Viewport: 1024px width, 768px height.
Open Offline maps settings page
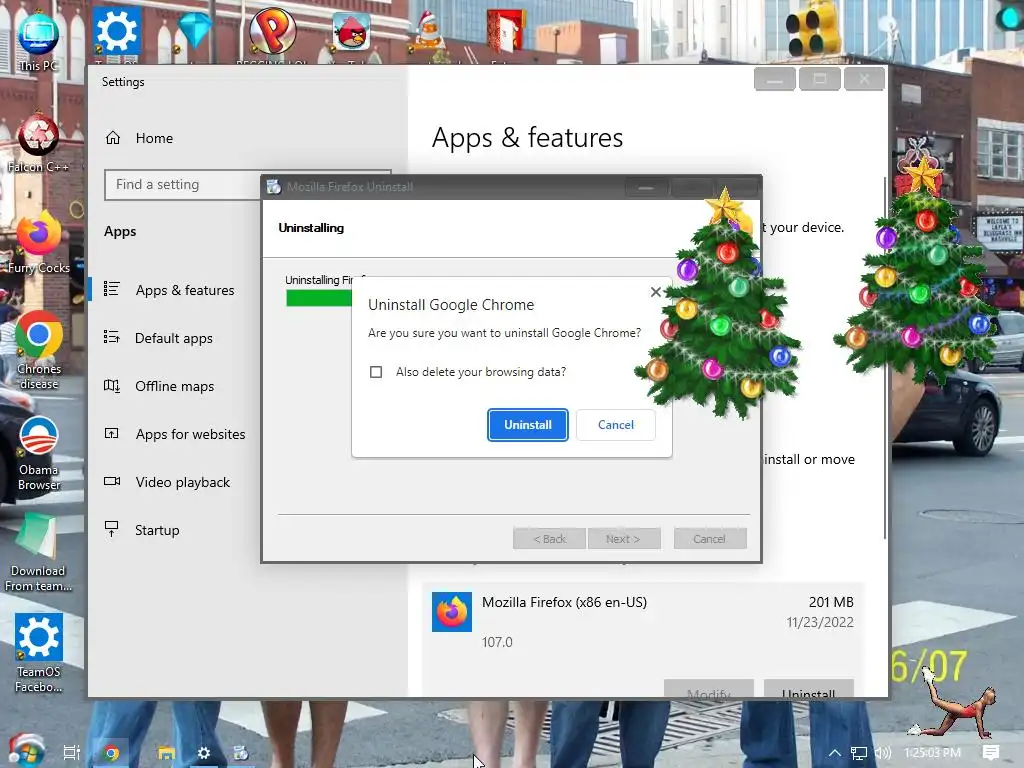(x=174, y=386)
